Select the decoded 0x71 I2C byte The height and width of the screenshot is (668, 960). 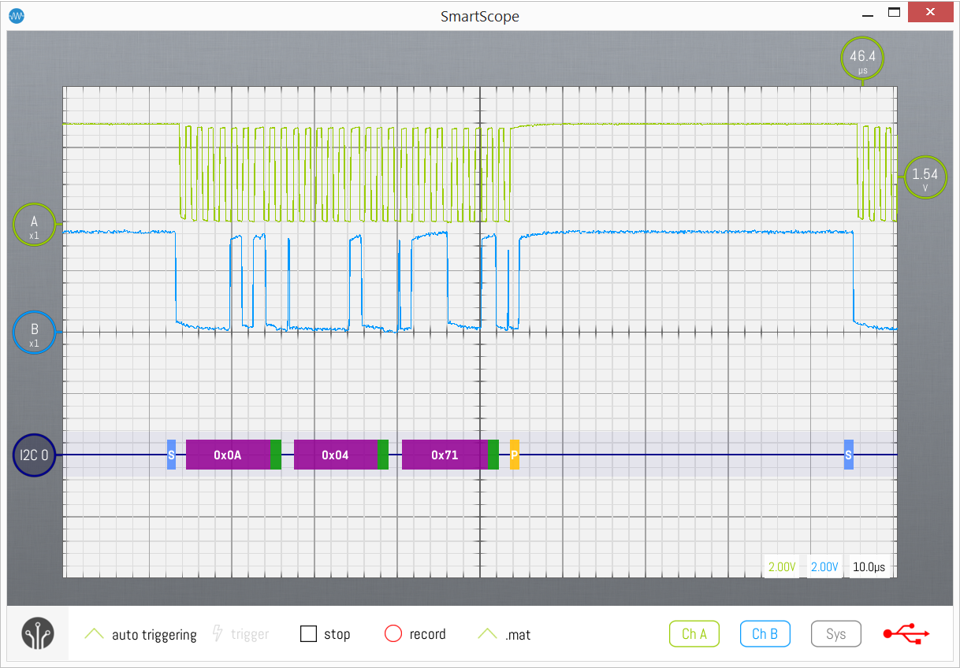pos(444,455)
